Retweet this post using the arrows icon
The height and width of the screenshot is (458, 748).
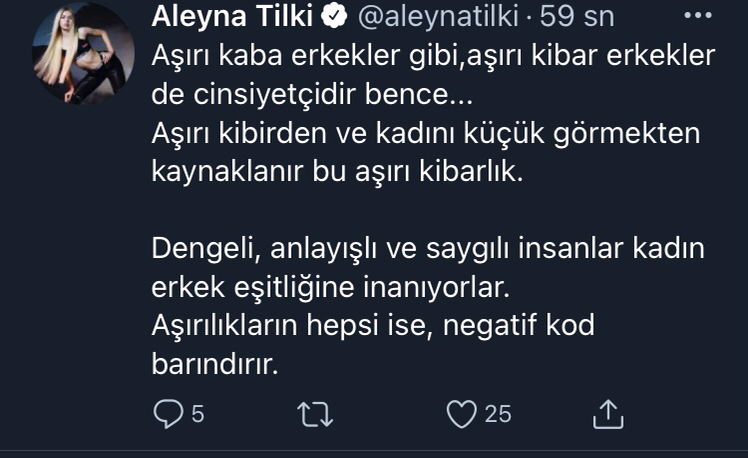pos(315,414)
